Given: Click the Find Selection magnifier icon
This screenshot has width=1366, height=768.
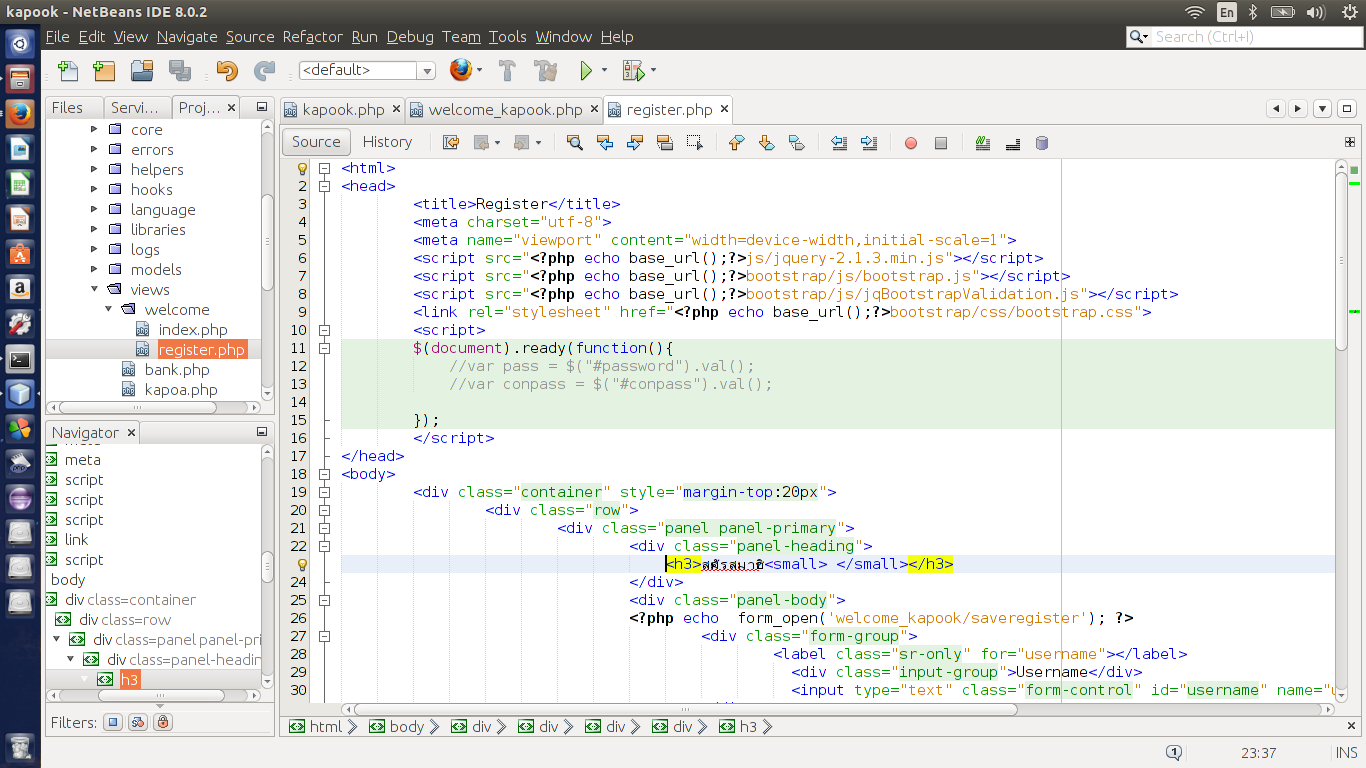Looking at the screenshot, I should point(574,143).
